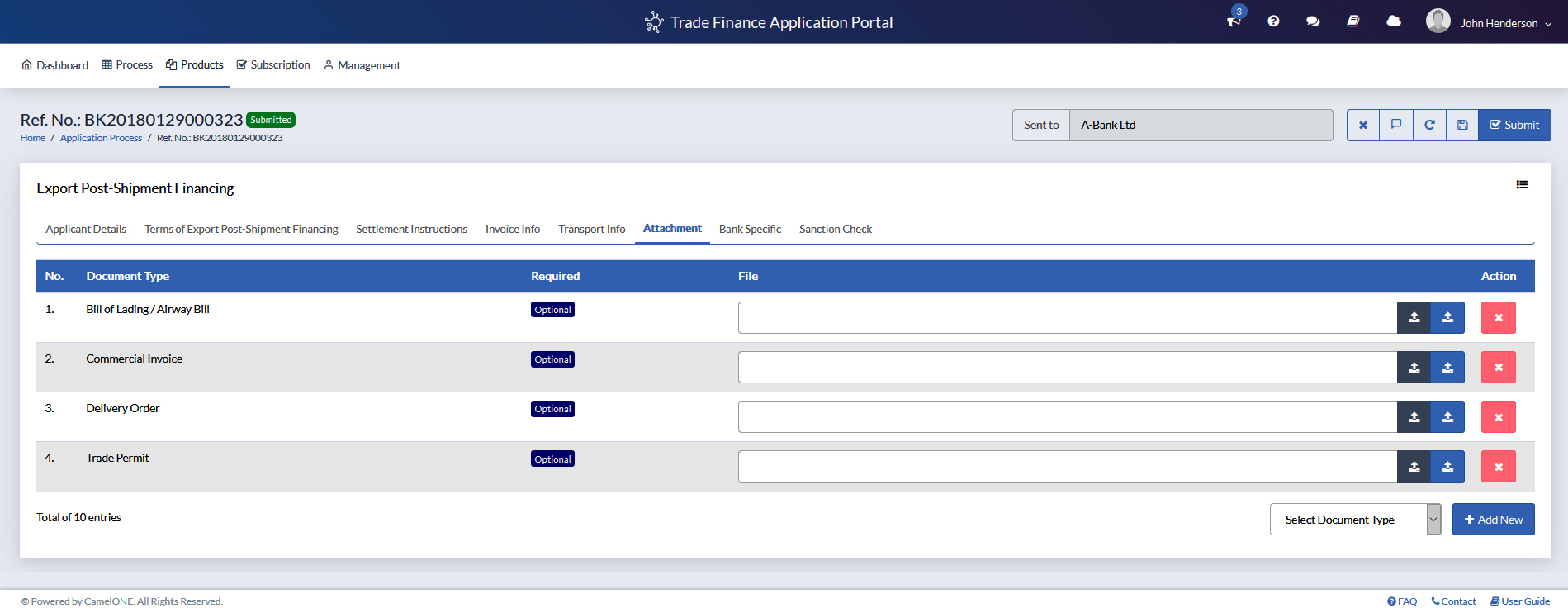Expand the Select Document Type dropdown

tap(1355, 520)
